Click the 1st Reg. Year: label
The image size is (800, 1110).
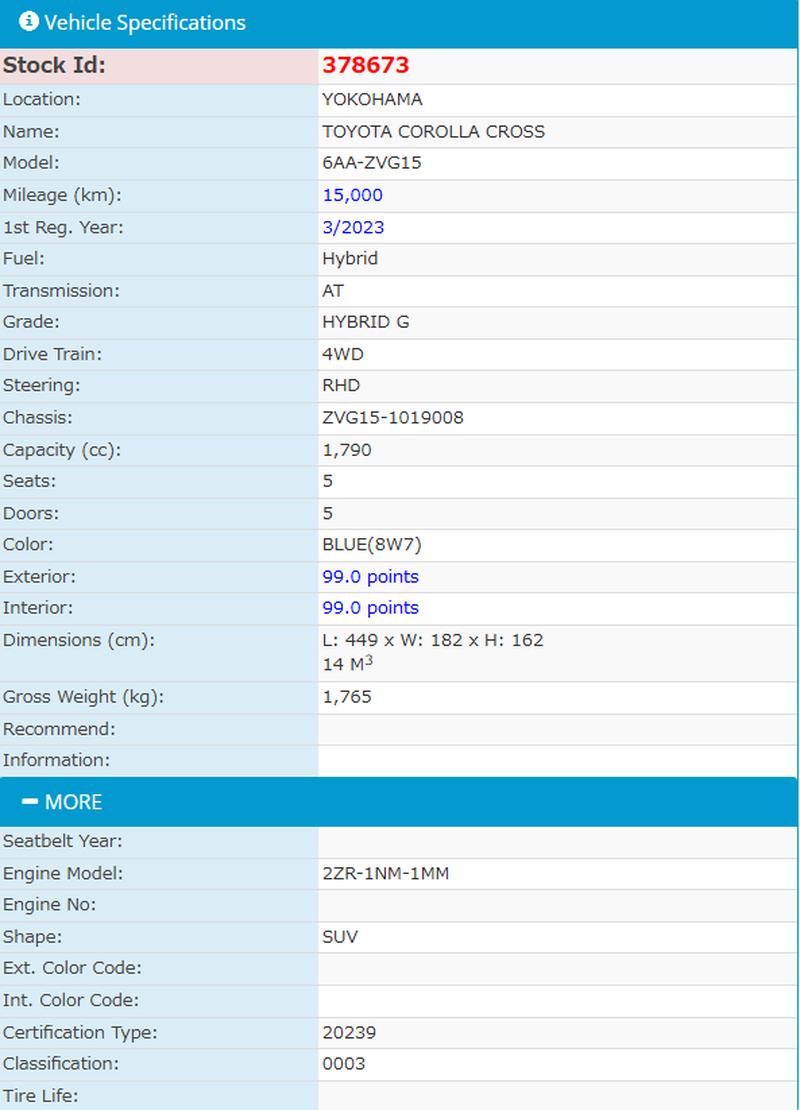tap(62, 227)
